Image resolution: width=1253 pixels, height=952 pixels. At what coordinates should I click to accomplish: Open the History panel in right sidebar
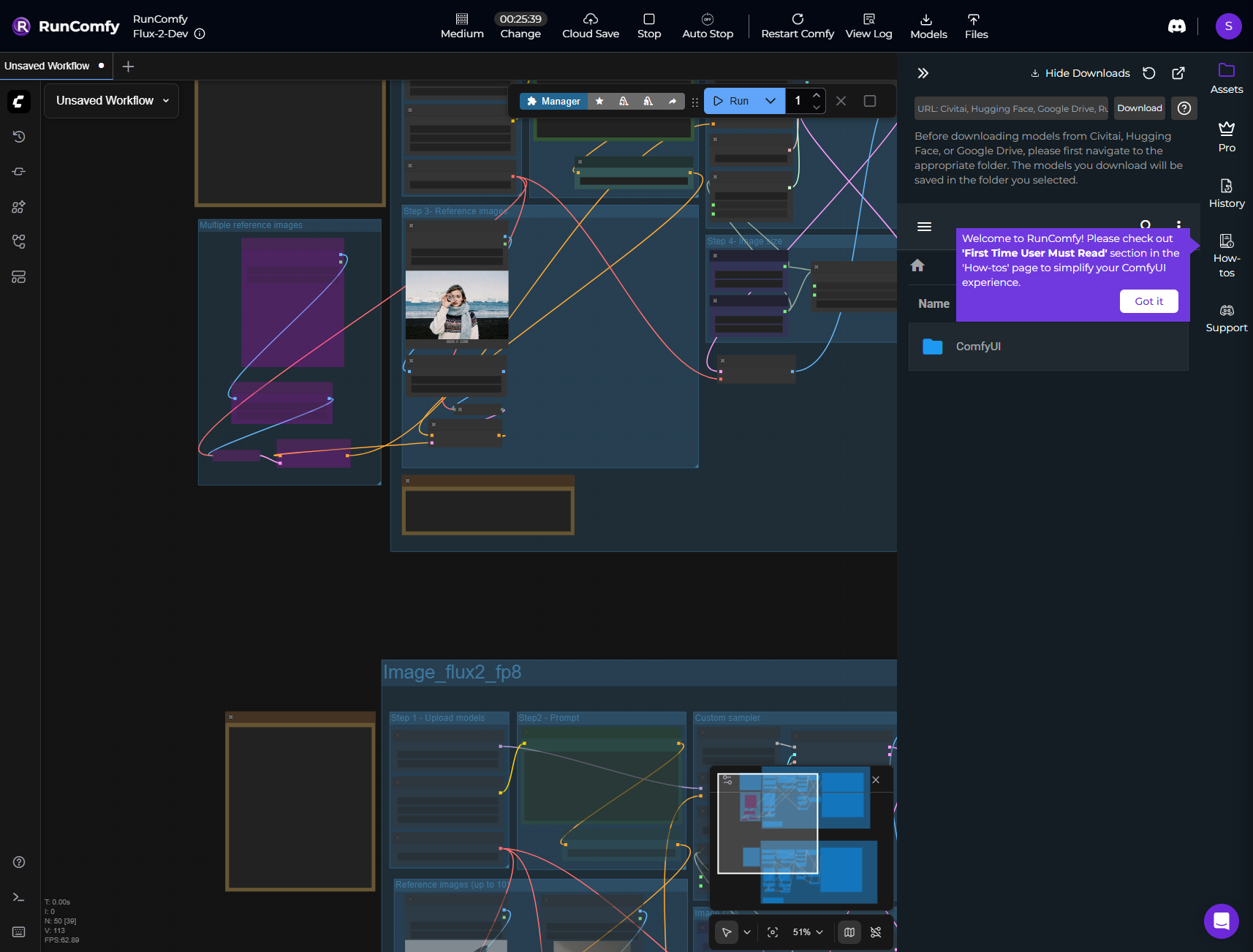1226,193
